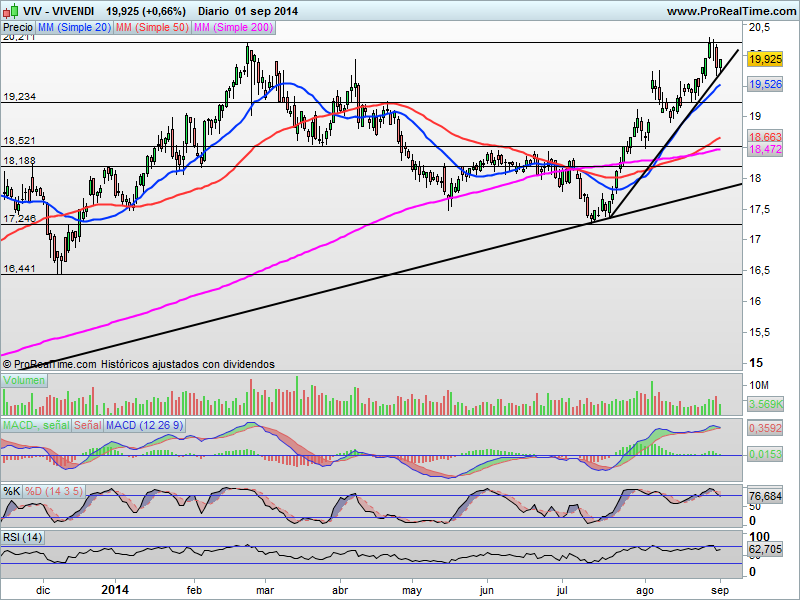Click the 18,188 horizontal level label
The width and height of the screenshot is (800, 600).
point(19,161)
